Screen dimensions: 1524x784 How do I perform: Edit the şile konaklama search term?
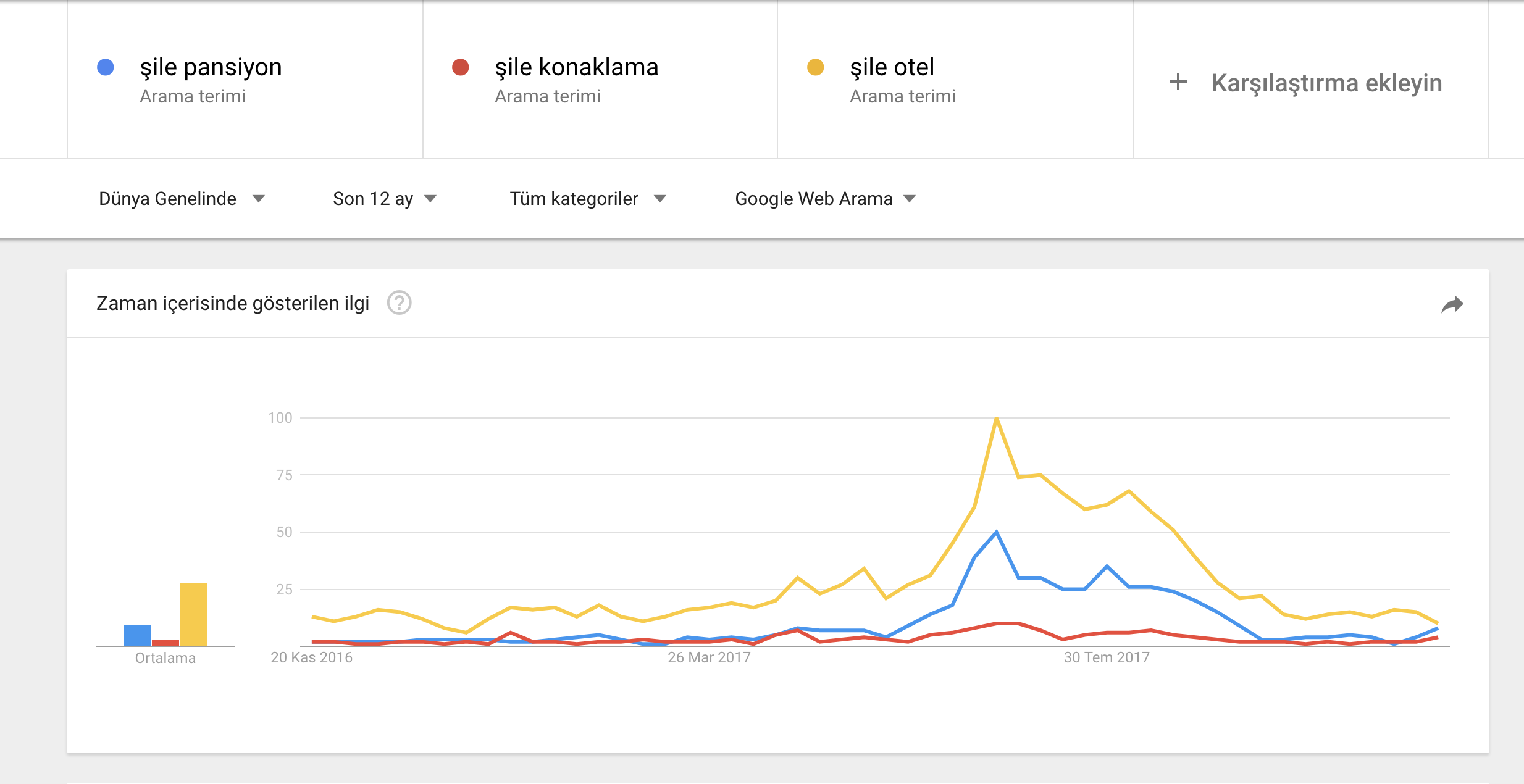coord(576,67)
